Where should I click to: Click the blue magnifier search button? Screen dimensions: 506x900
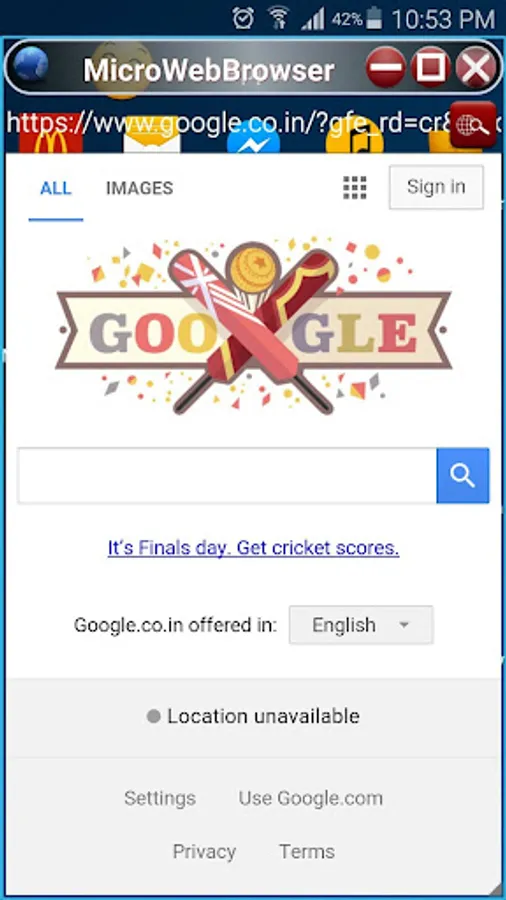coord(463,475)
